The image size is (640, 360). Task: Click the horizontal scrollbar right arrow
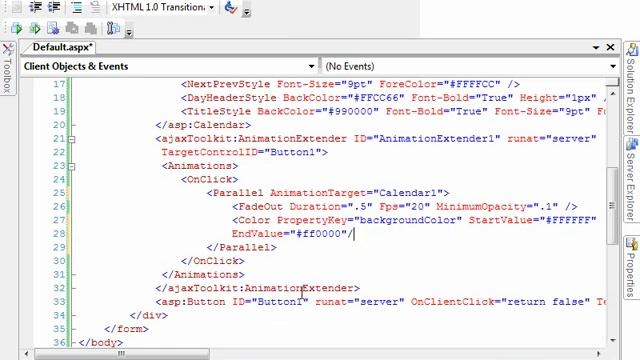point(598,354)
